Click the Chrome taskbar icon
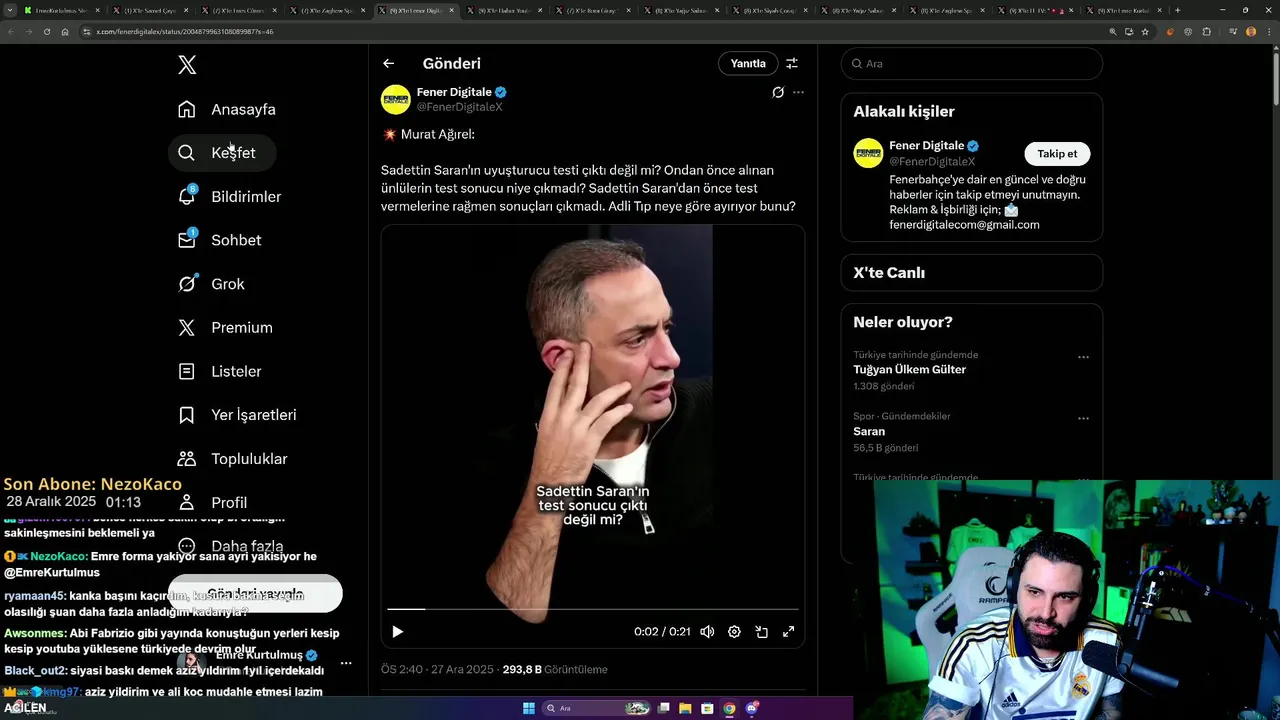1280x720 pixels. [730, 708]
